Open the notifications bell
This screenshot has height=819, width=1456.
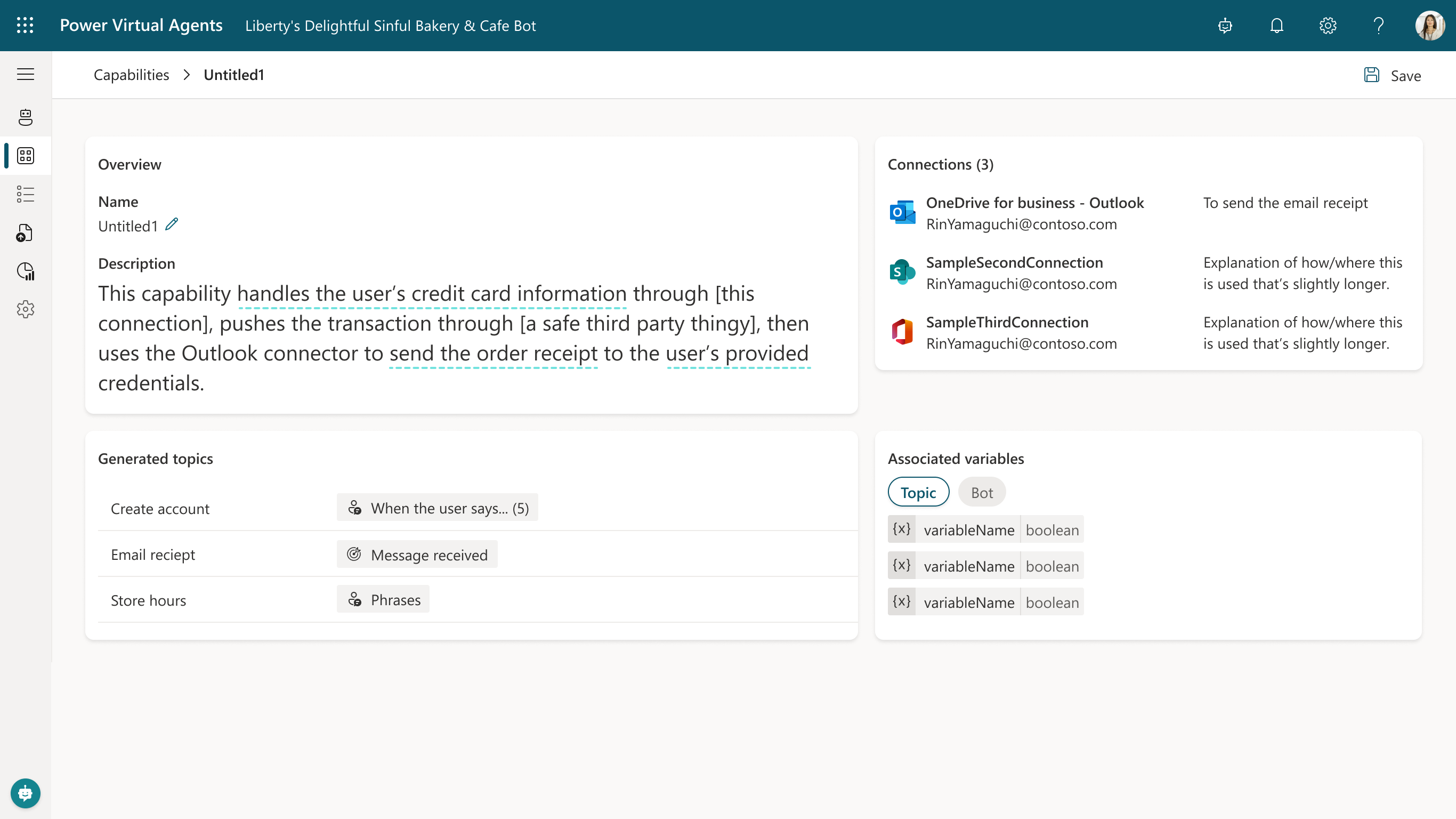1276,26
